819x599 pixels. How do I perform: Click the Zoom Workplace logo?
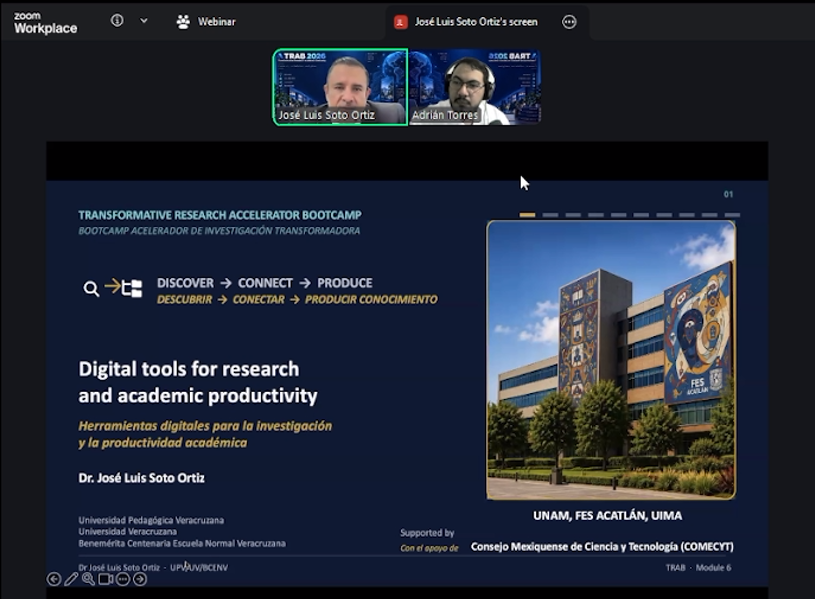point(45,23)
